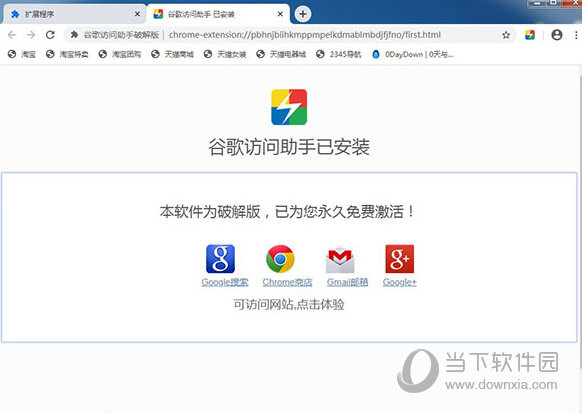
Task: Open the 2345导航 bookmark
Action: coord(339,54)
